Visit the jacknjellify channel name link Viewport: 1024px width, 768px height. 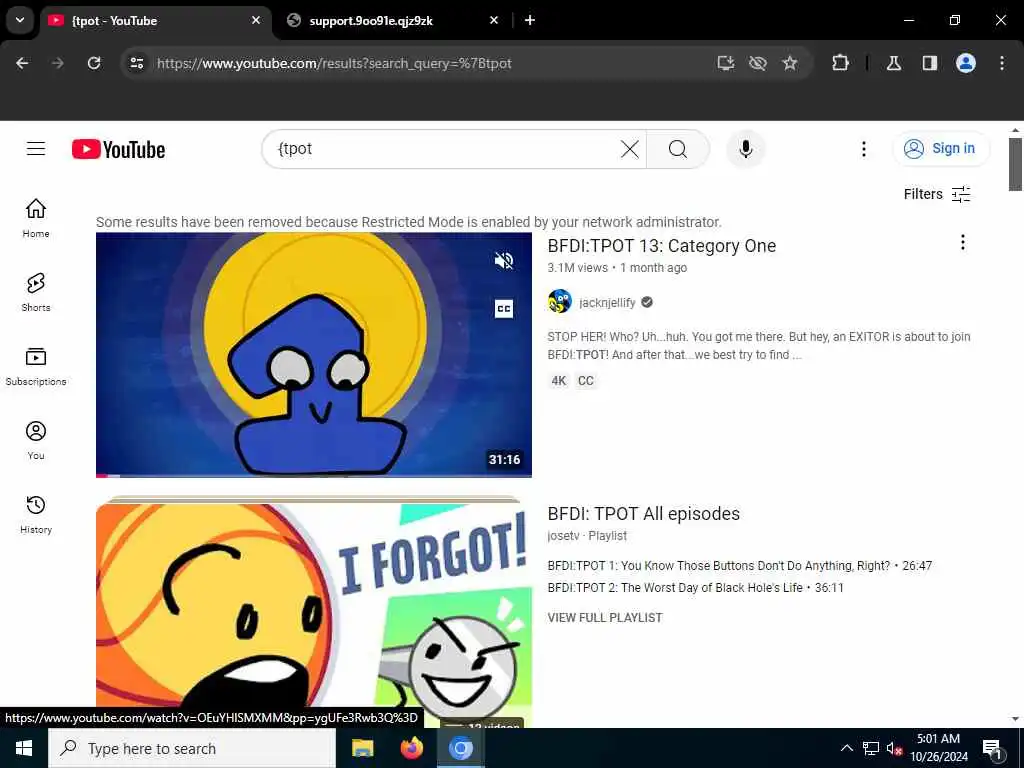tap(607, 302)
